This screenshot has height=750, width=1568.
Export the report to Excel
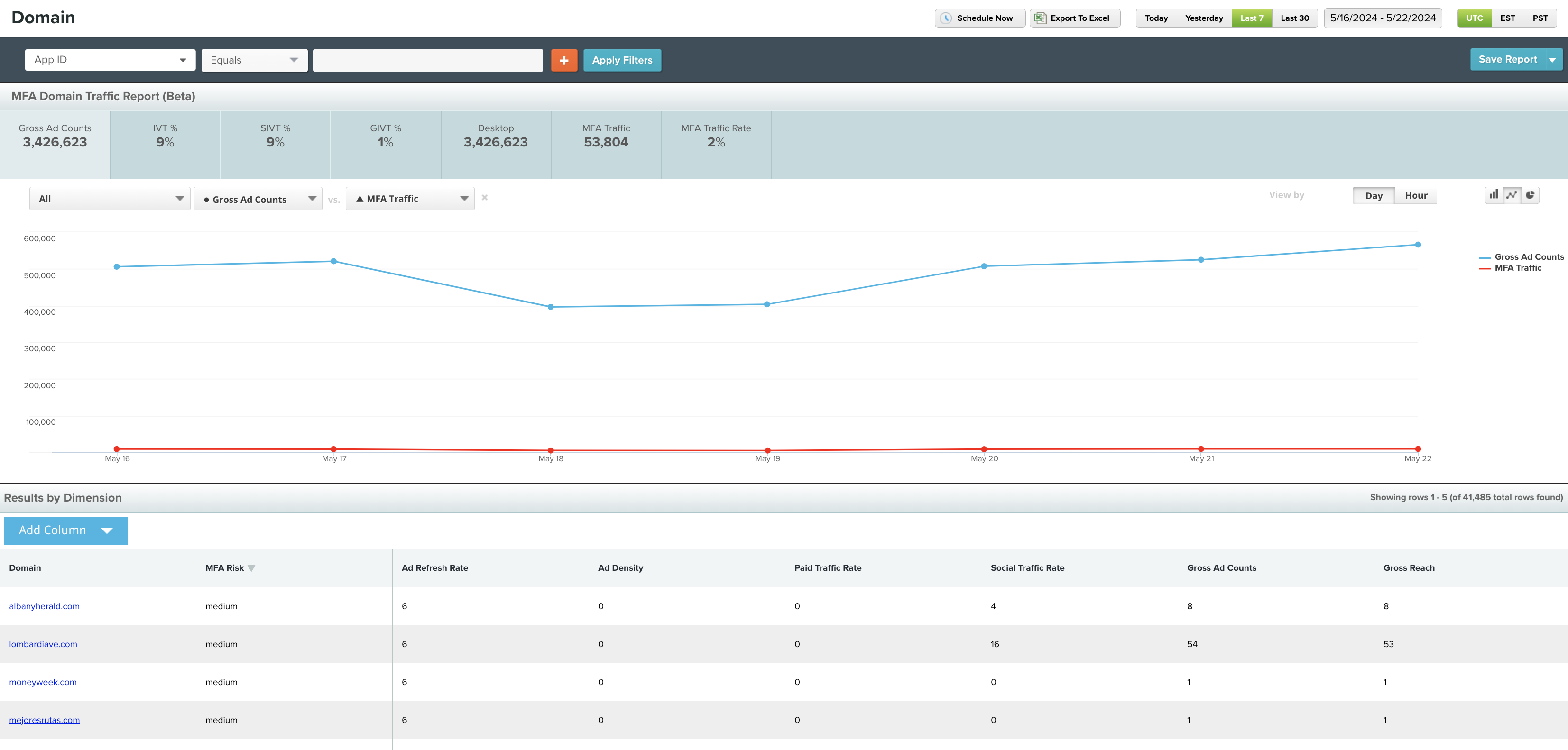1075,18
